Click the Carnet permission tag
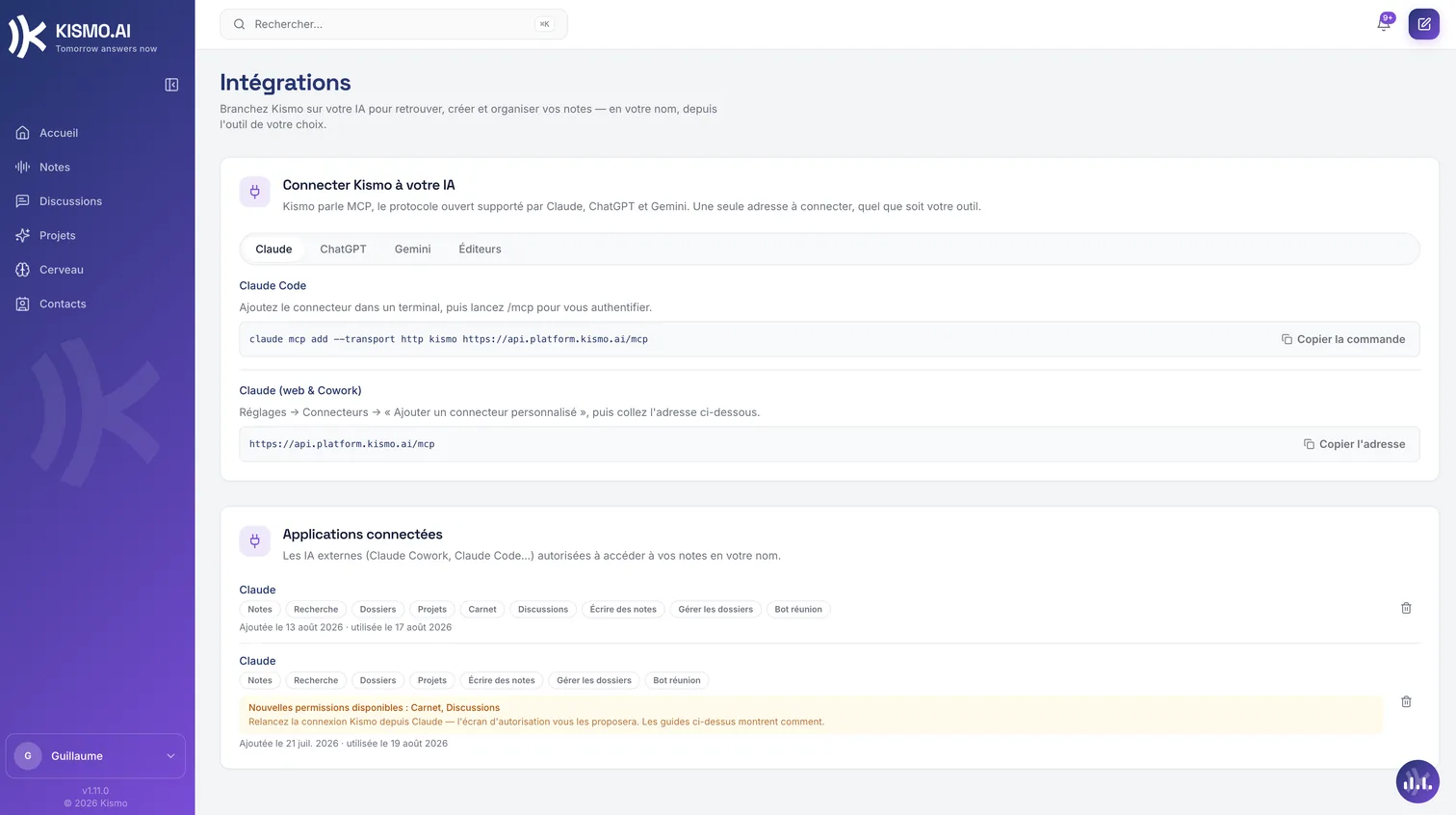This screenshot has width=1456, height=815. point(482,609)
